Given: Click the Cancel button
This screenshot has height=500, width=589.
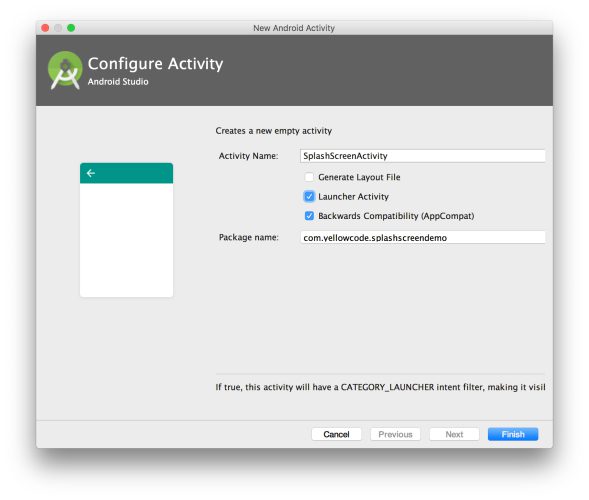Looking at the screenshot, I should point(336,434).
